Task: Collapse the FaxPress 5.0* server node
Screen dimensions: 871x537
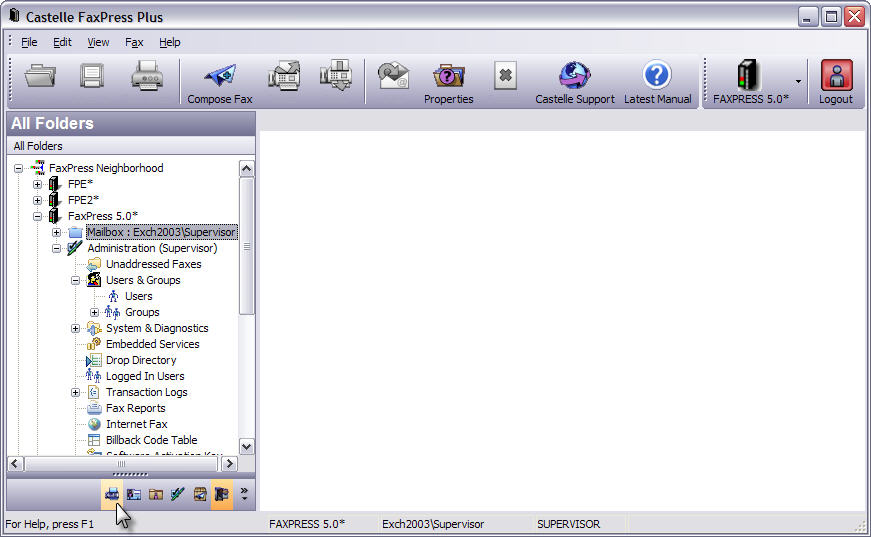Action: 37,217
